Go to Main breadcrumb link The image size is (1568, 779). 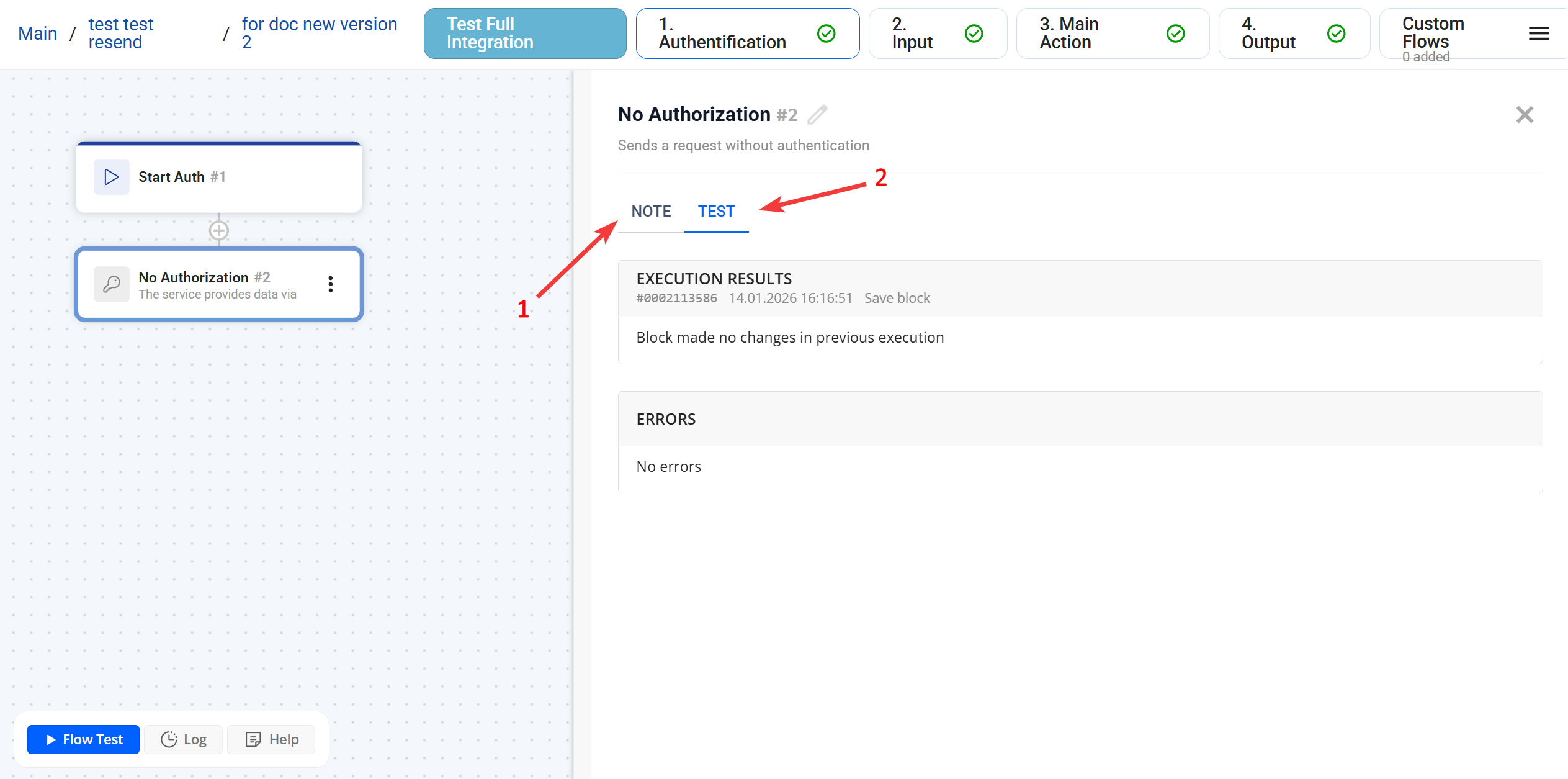(38, 34)
